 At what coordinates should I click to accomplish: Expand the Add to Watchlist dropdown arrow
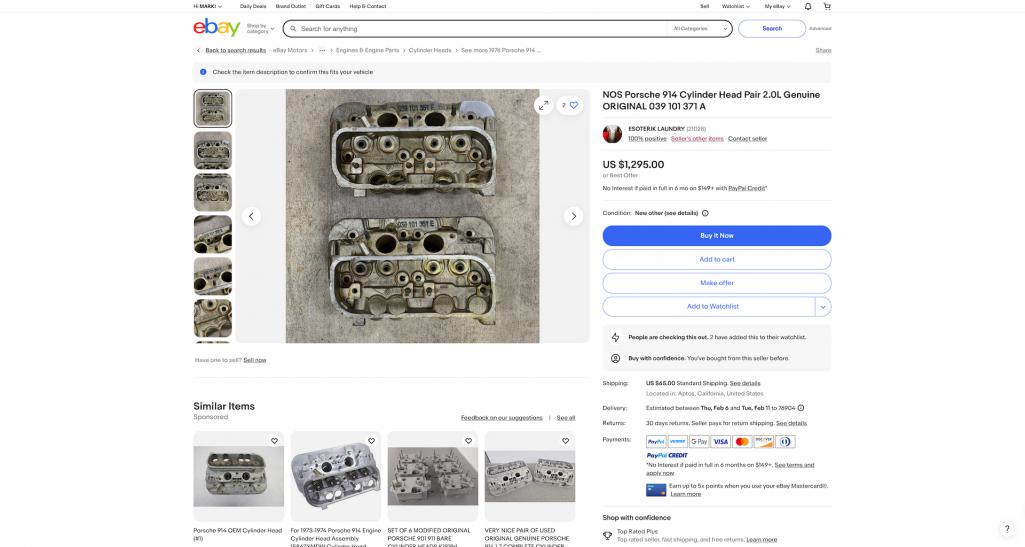pyautogui.click(x=823, y=307)
